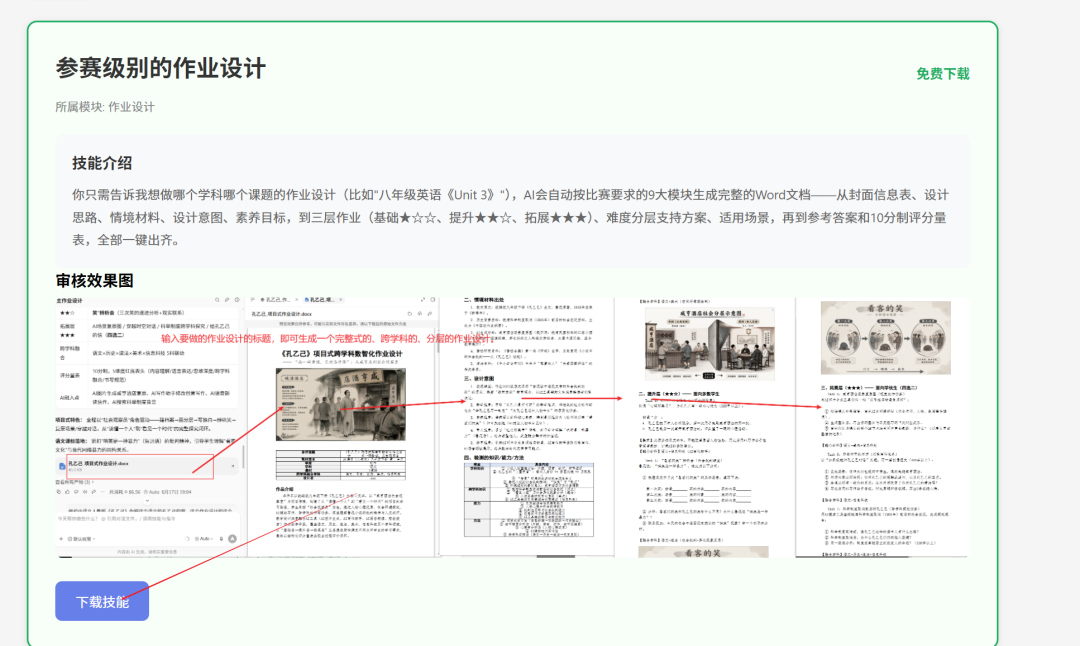The height and width of the screenshot is (646, 1080).
Task: Click the 下载技能 button
Action: coord(102,601)
